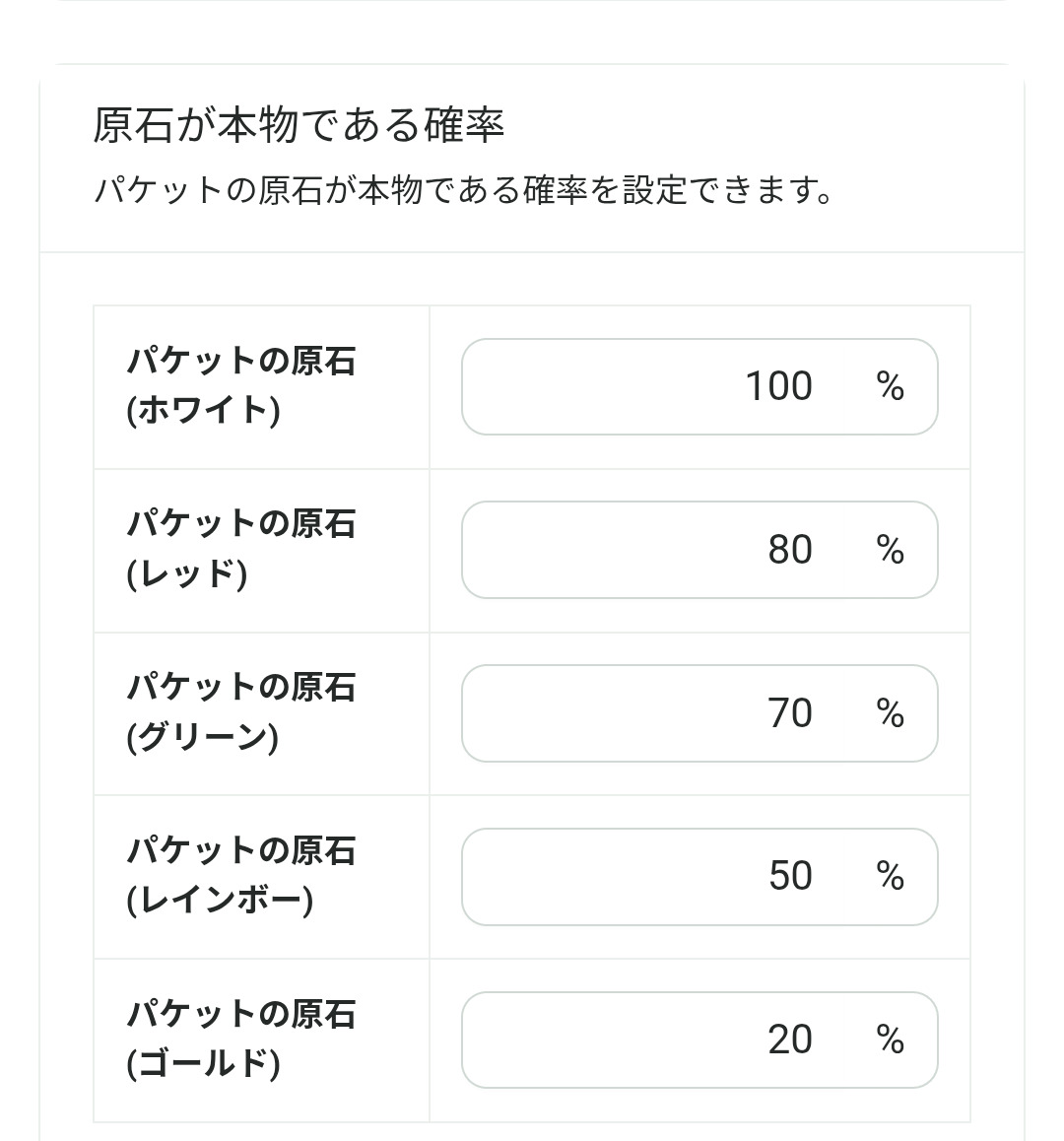Click the value 100 in the White field

[x=778, y=386]
